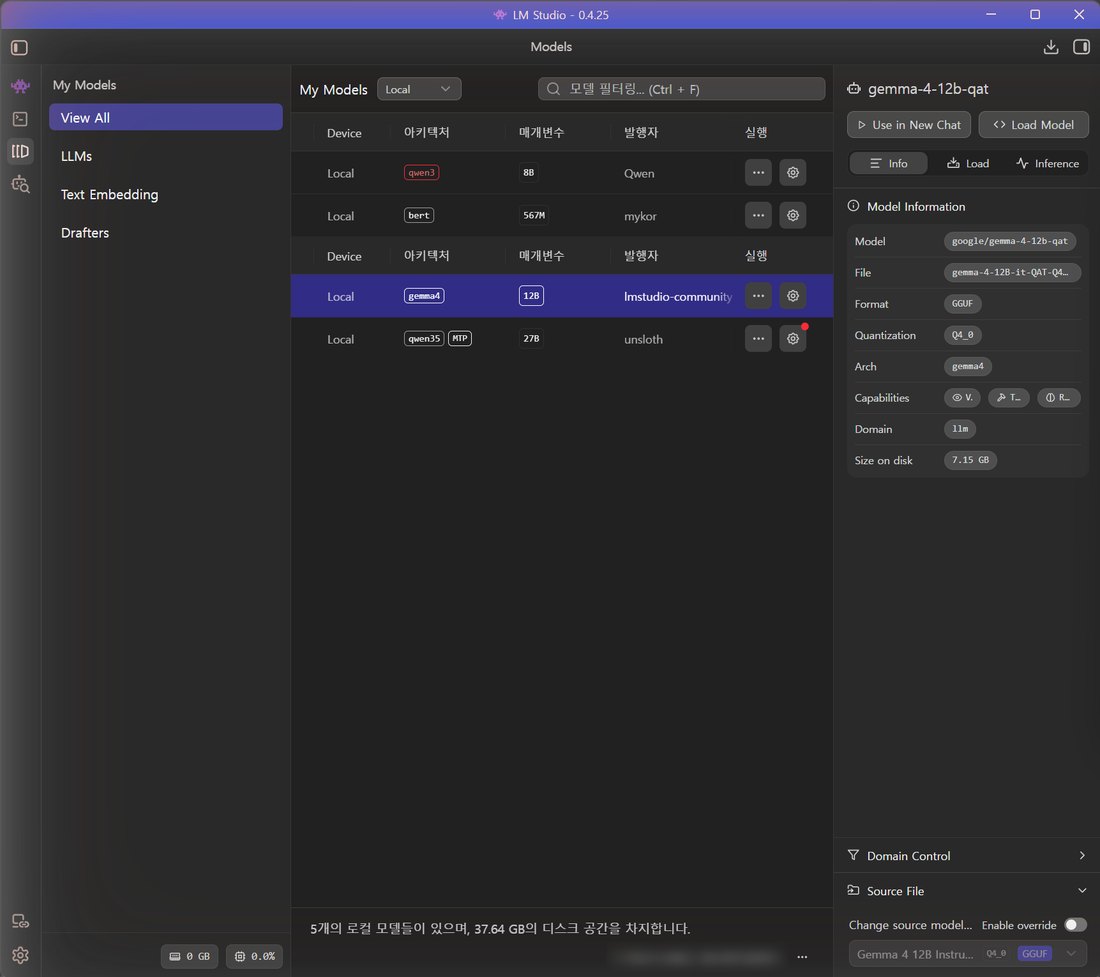The width and height of the screenshot is (1100, 977).
Task: Click the CPU usage 0.0% indicator
Action: click(x=254, y=956)
